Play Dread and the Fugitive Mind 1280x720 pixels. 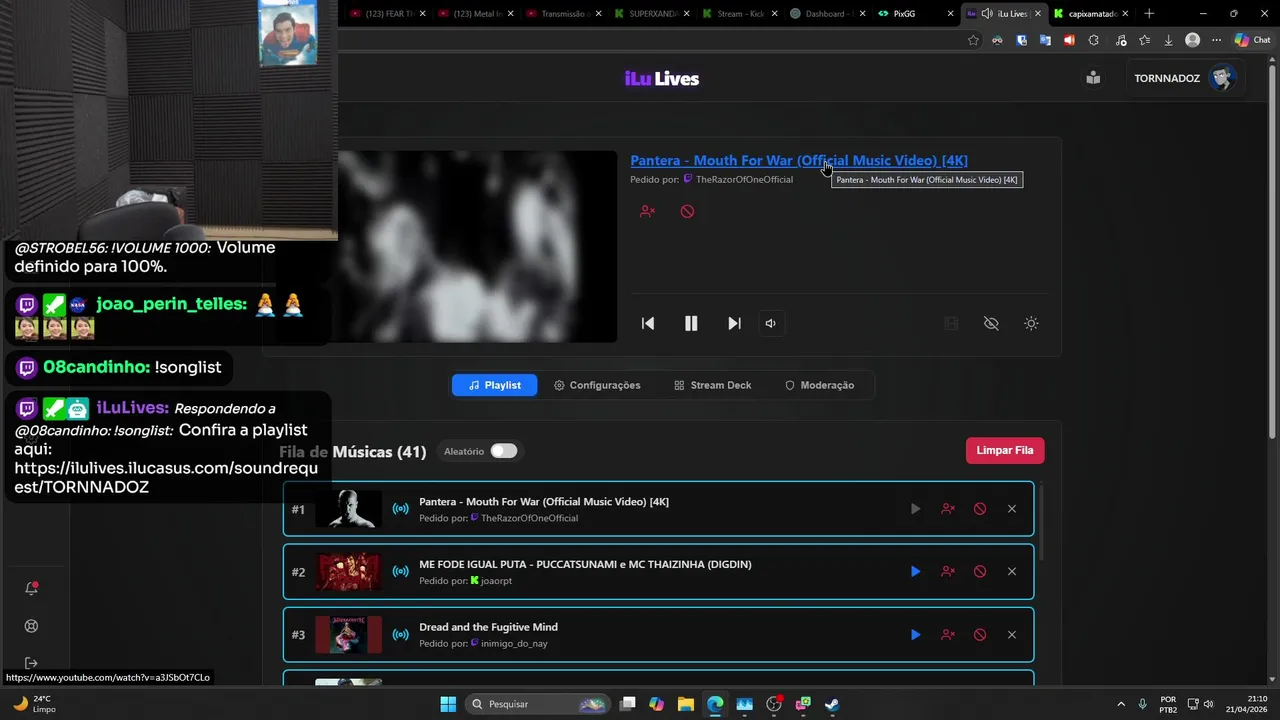click(915, 635)
